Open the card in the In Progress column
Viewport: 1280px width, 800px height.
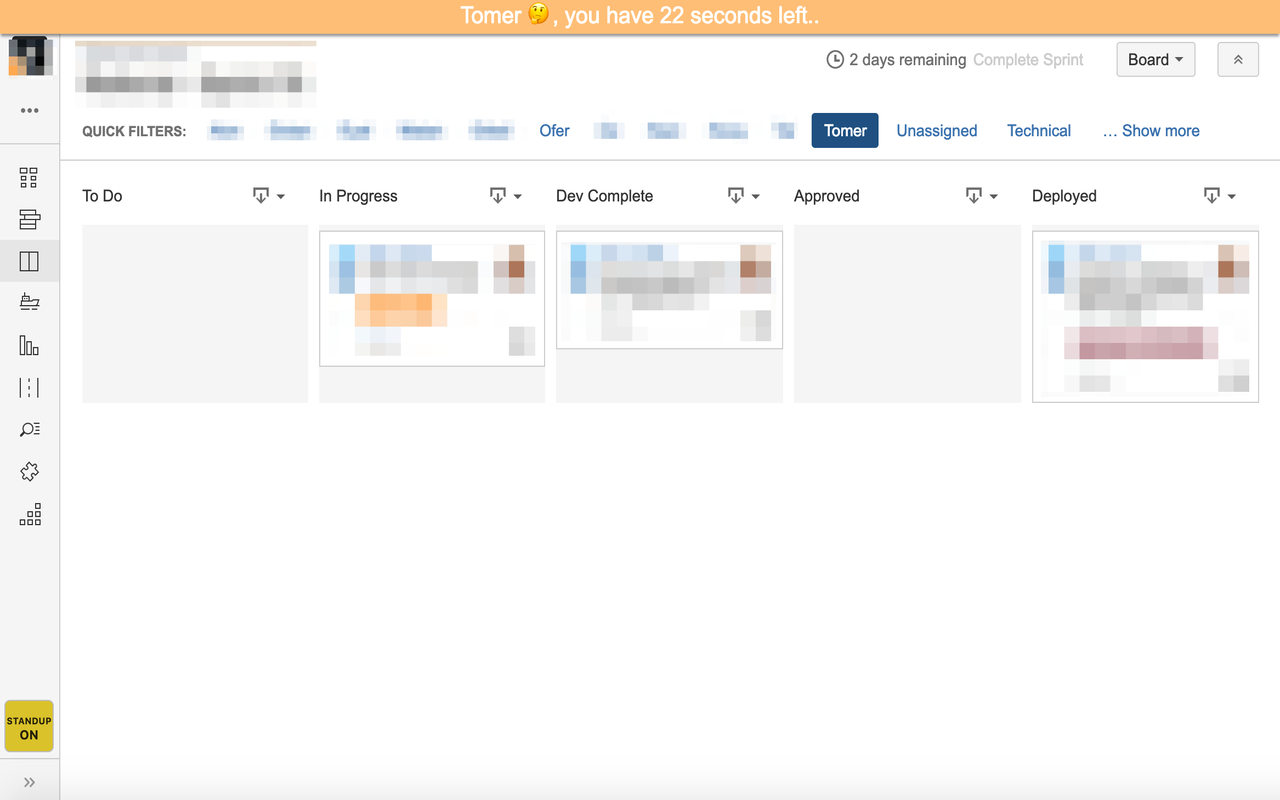click(432, 299)
